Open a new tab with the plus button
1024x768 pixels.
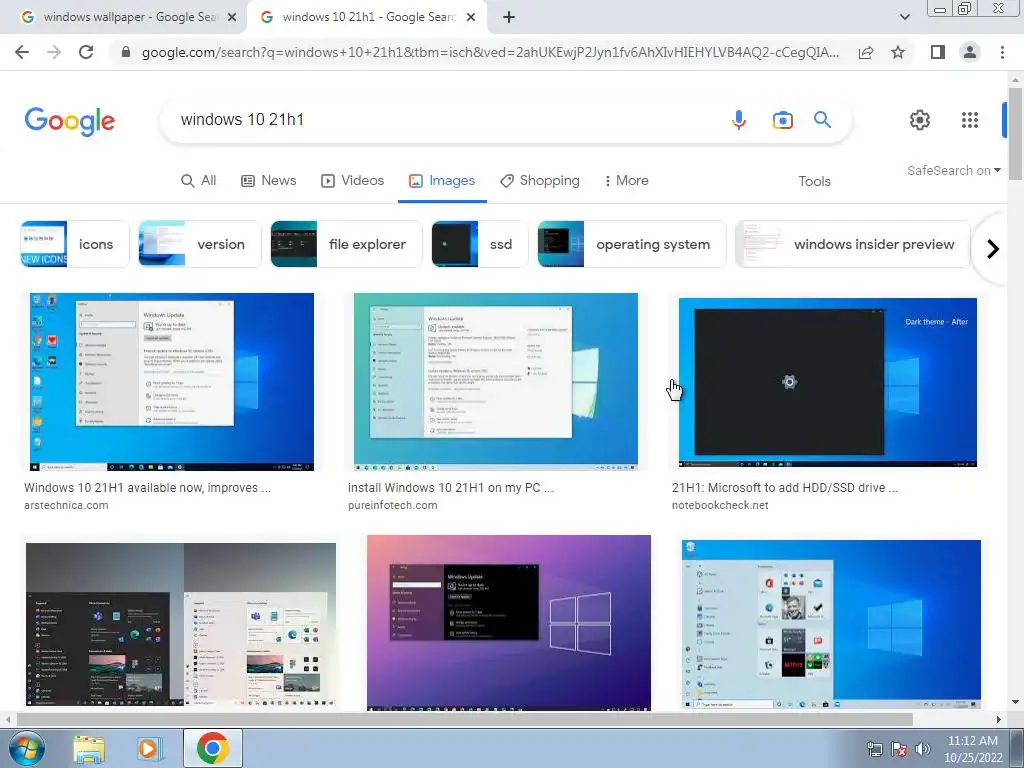click(509, 18)
